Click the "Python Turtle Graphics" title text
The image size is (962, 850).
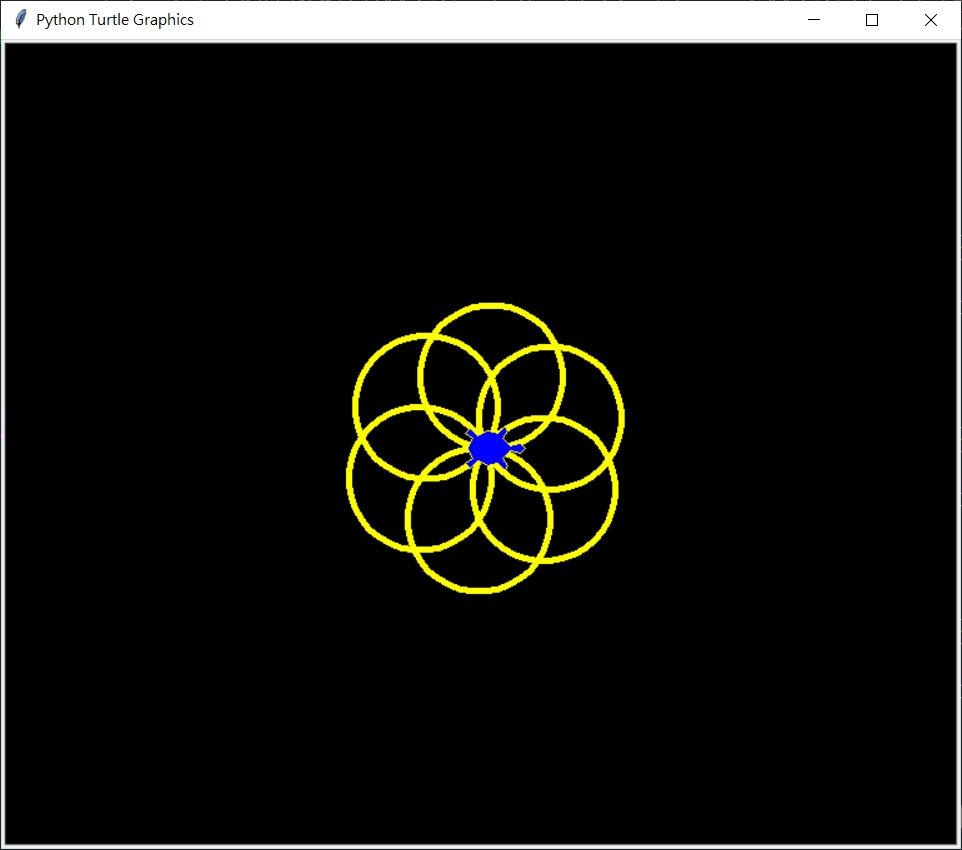click(115, 20)
